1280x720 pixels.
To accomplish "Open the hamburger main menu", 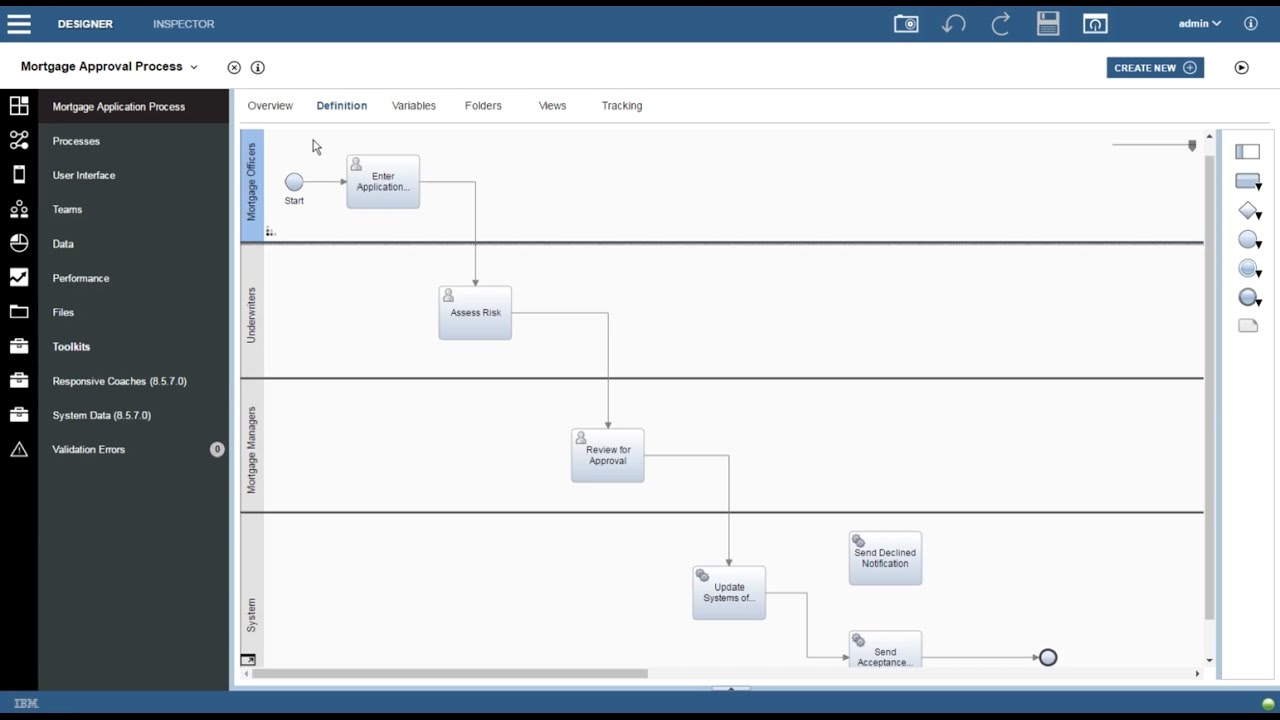I will (x=19, y=23).
